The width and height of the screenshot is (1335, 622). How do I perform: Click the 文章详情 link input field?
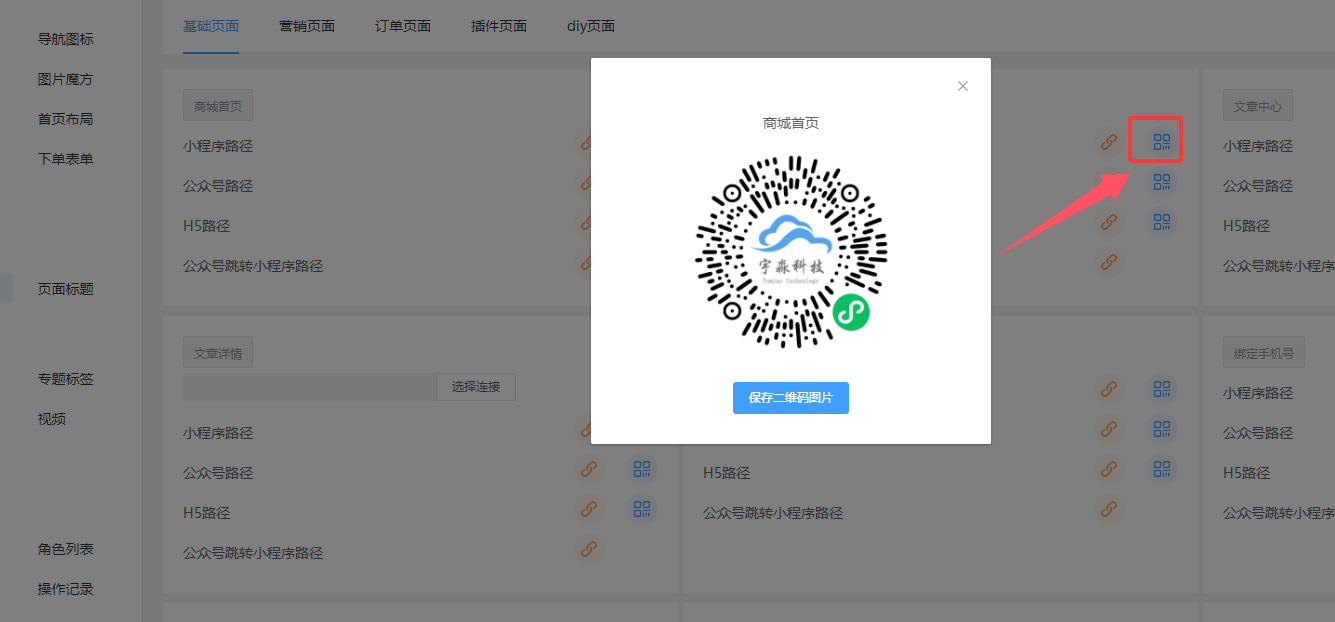point(309,387)
